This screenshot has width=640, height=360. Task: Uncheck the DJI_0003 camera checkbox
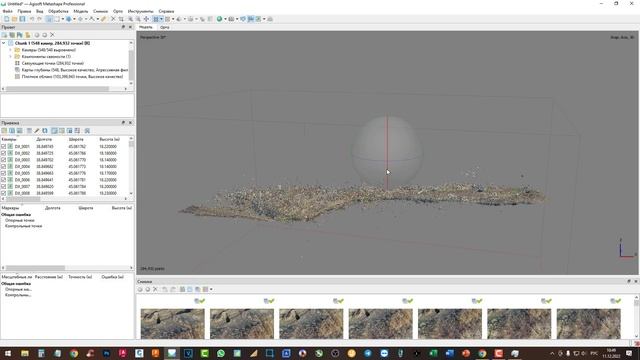pos(4,160)
